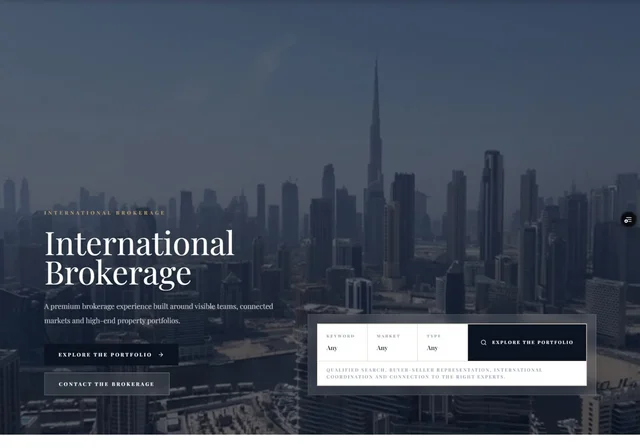Viewport: 640px width, 448px height.
Task: Click the Qualified Search description text
Action: click(434, 373)
